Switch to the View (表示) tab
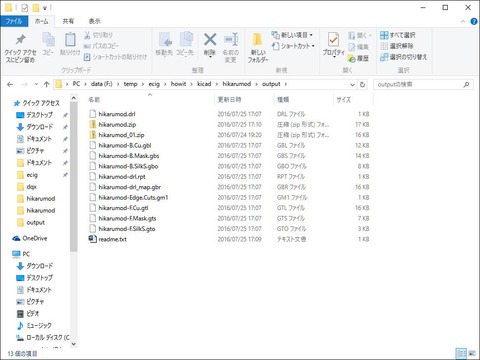 tap(94, 21)
